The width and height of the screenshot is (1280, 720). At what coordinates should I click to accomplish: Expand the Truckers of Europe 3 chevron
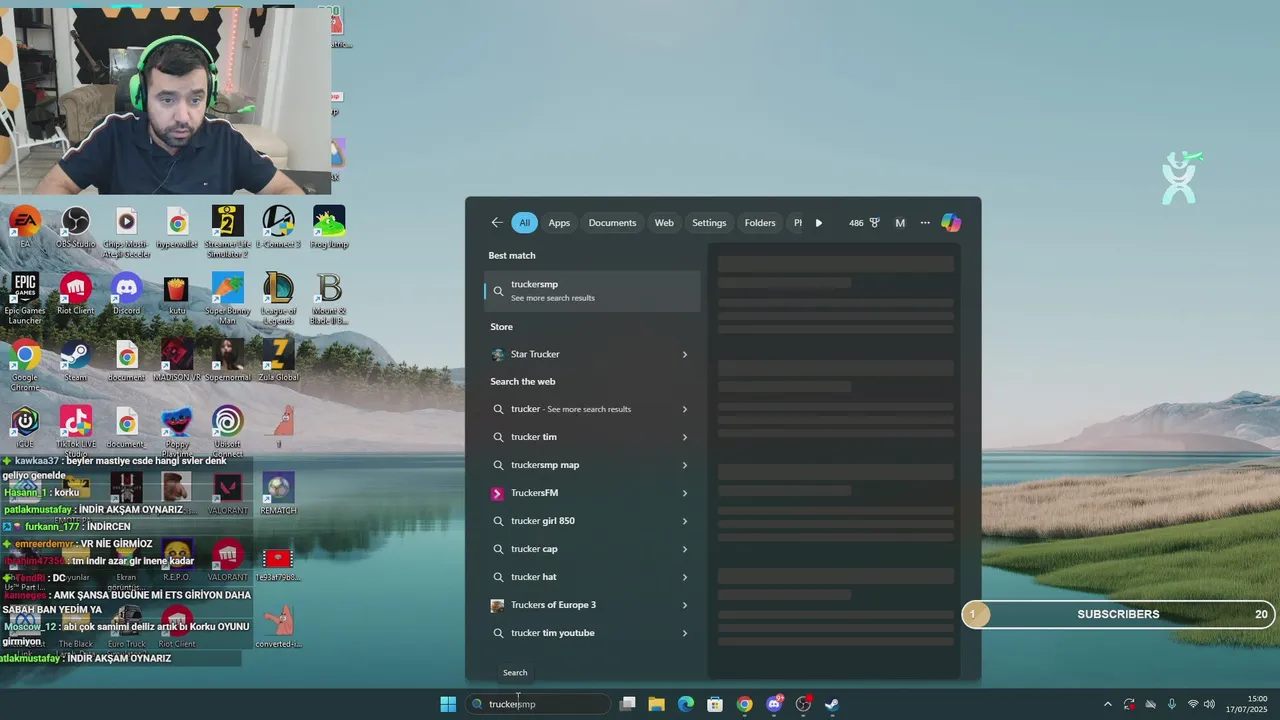(x=685, y=605)
